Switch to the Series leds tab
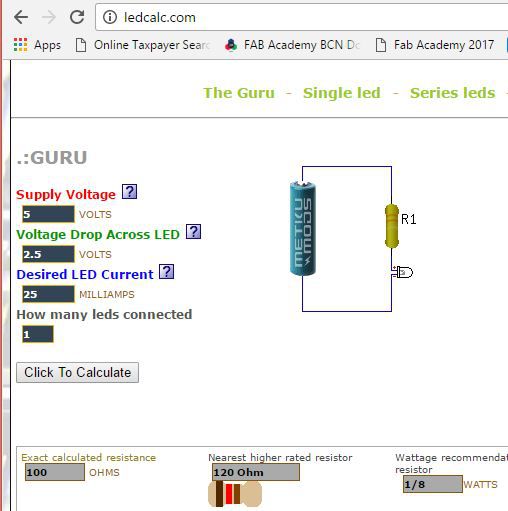The height and width of the screenshot is (511, 508). click(x=453, y=93)
